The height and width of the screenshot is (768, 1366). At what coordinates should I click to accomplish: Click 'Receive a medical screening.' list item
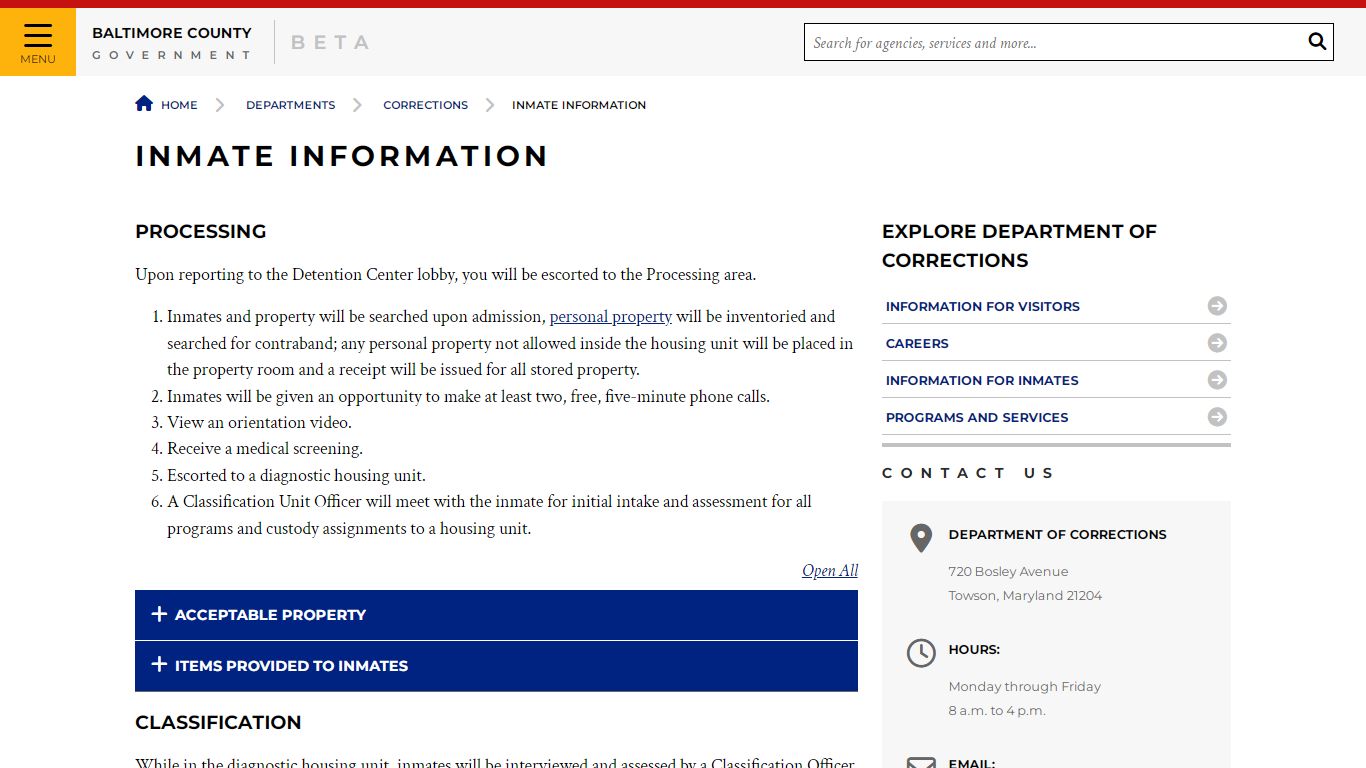265,448
